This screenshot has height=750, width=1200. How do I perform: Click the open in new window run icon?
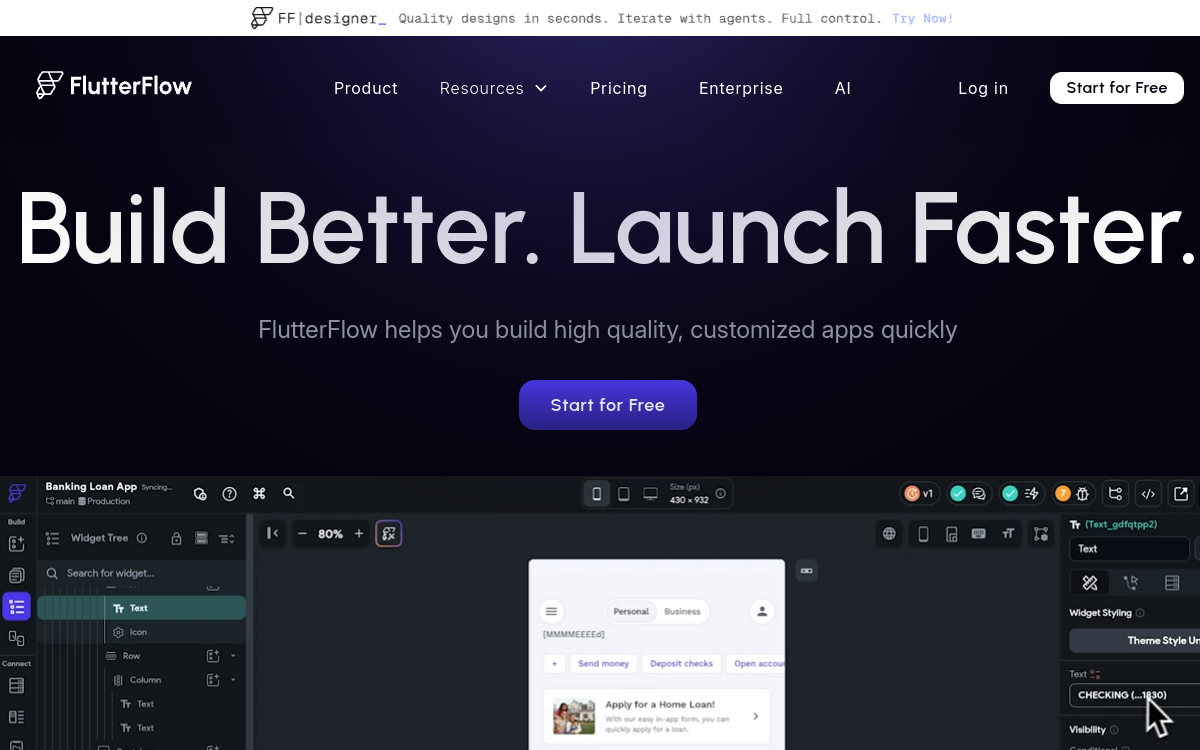(x=1181, y=493)
